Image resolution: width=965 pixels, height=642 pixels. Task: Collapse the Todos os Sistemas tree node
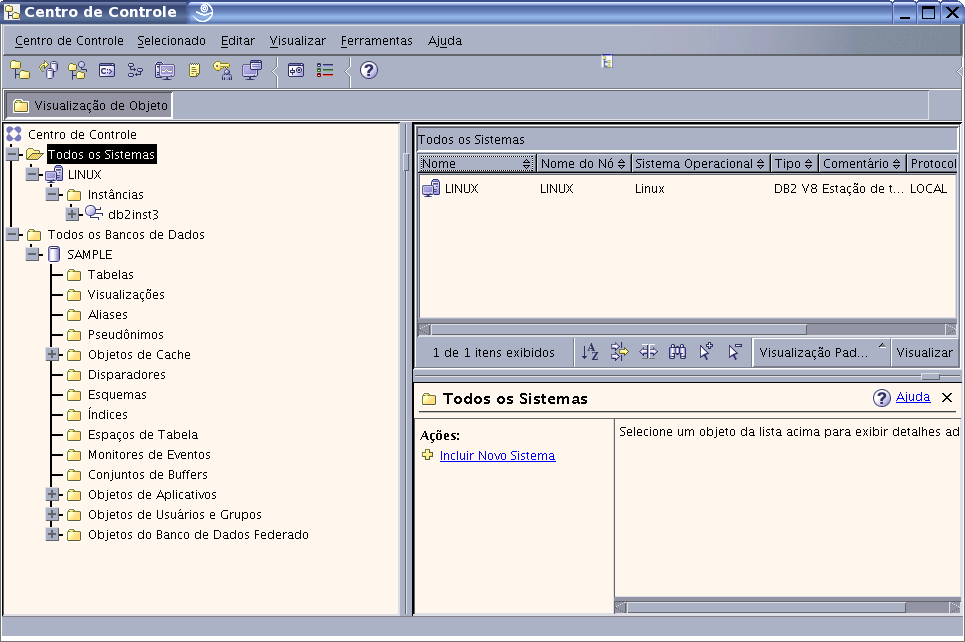coord(13,154)
